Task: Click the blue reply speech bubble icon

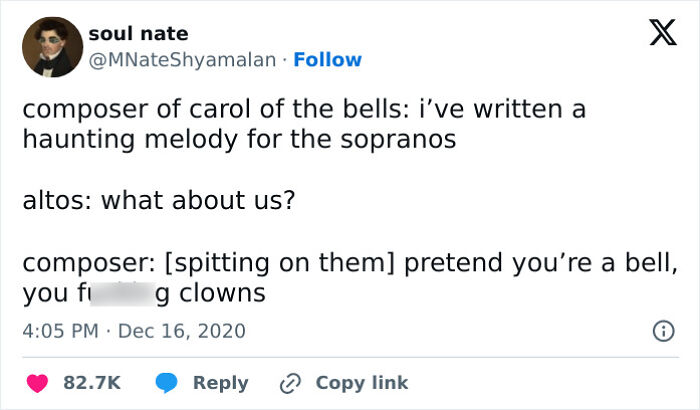Action: pos(167,382)
